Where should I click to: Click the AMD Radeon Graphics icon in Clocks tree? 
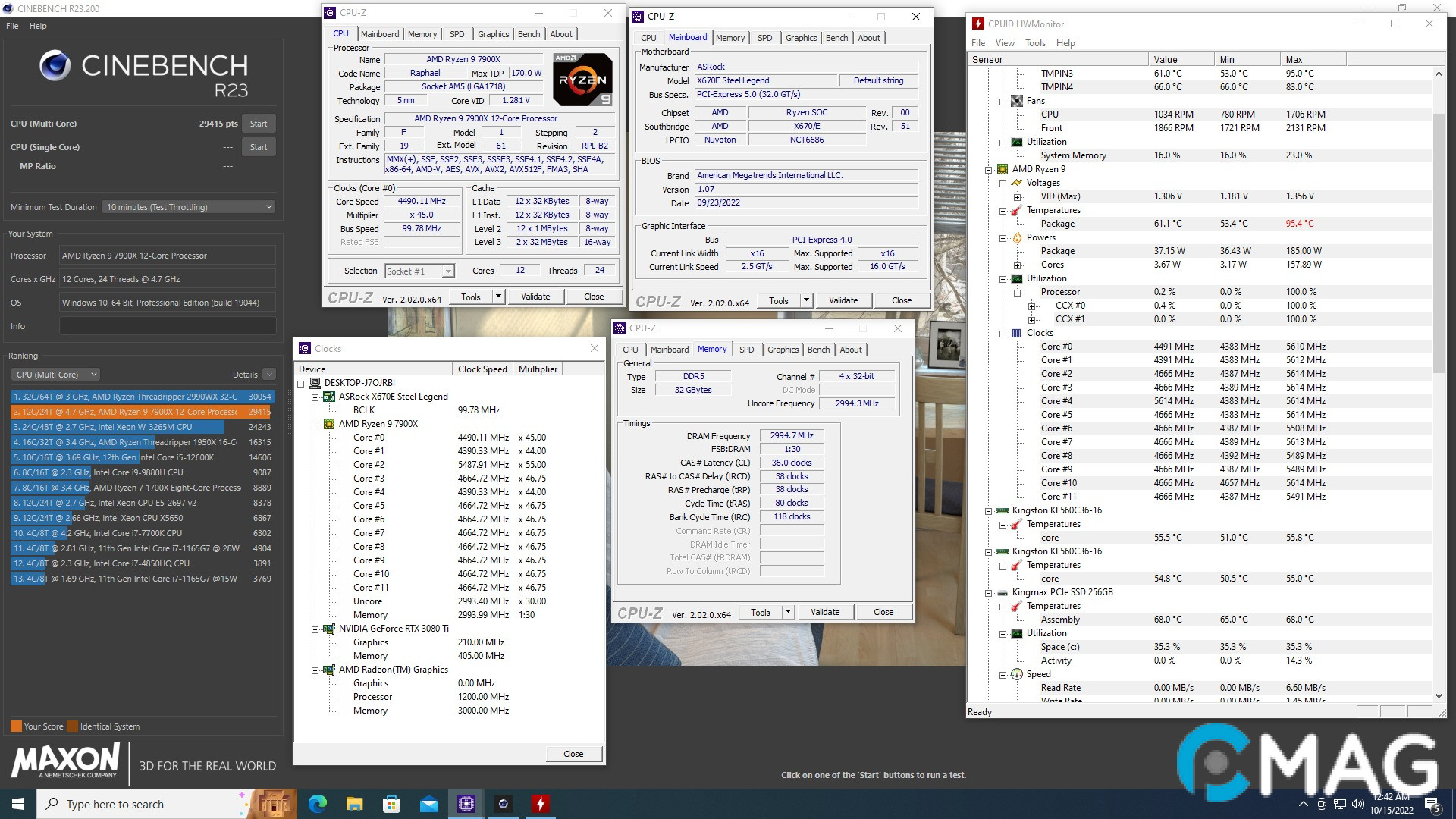coord(328,670)
